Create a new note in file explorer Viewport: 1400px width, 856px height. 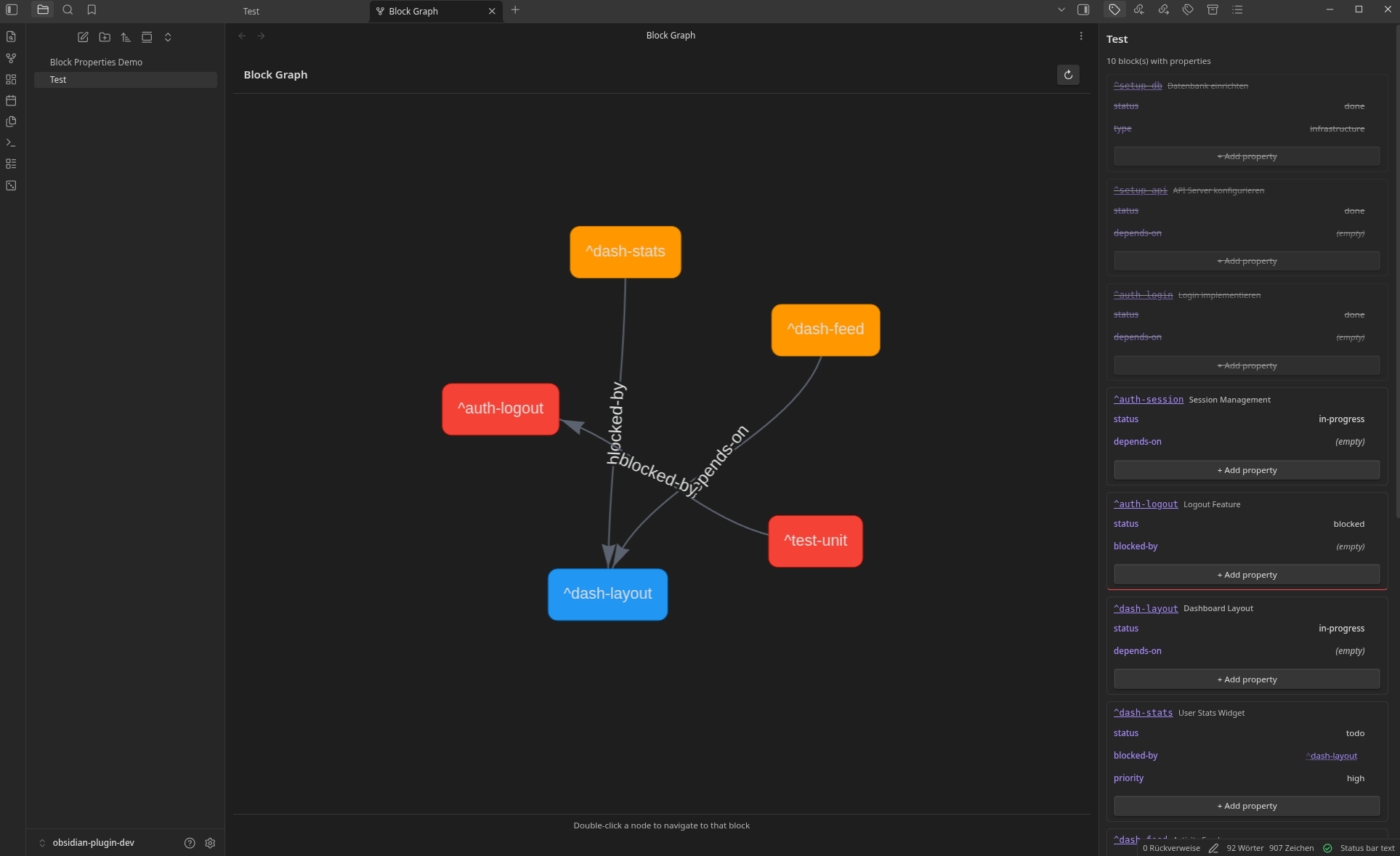click(x=83, y=37)
